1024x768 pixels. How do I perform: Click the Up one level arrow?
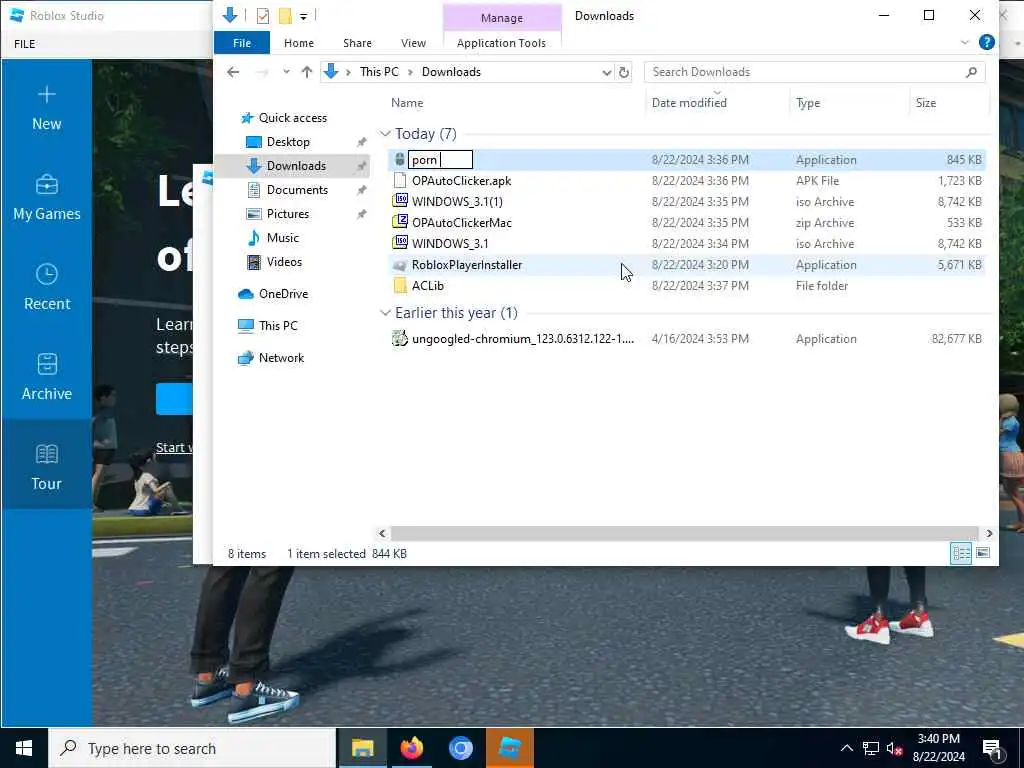coord(307,72)
